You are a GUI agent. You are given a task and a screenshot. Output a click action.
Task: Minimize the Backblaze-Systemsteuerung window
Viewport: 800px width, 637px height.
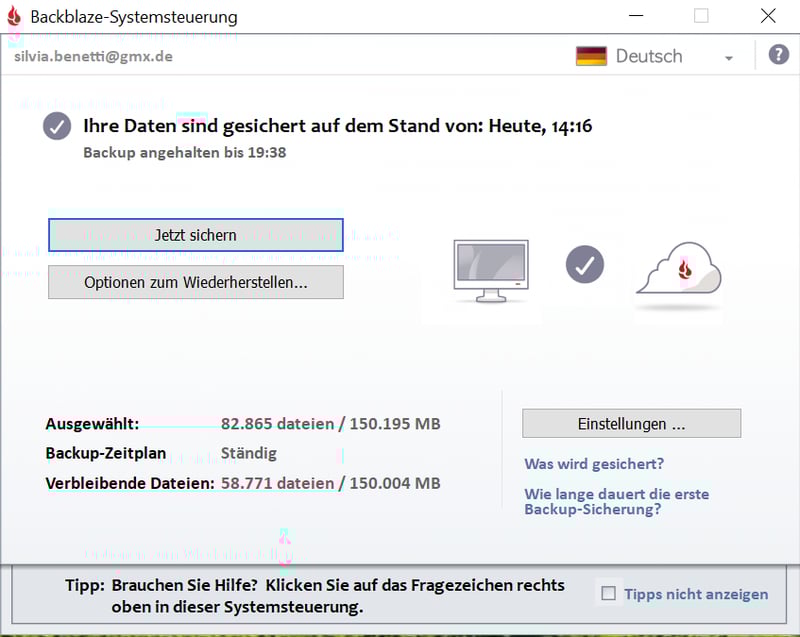(633, 16)
